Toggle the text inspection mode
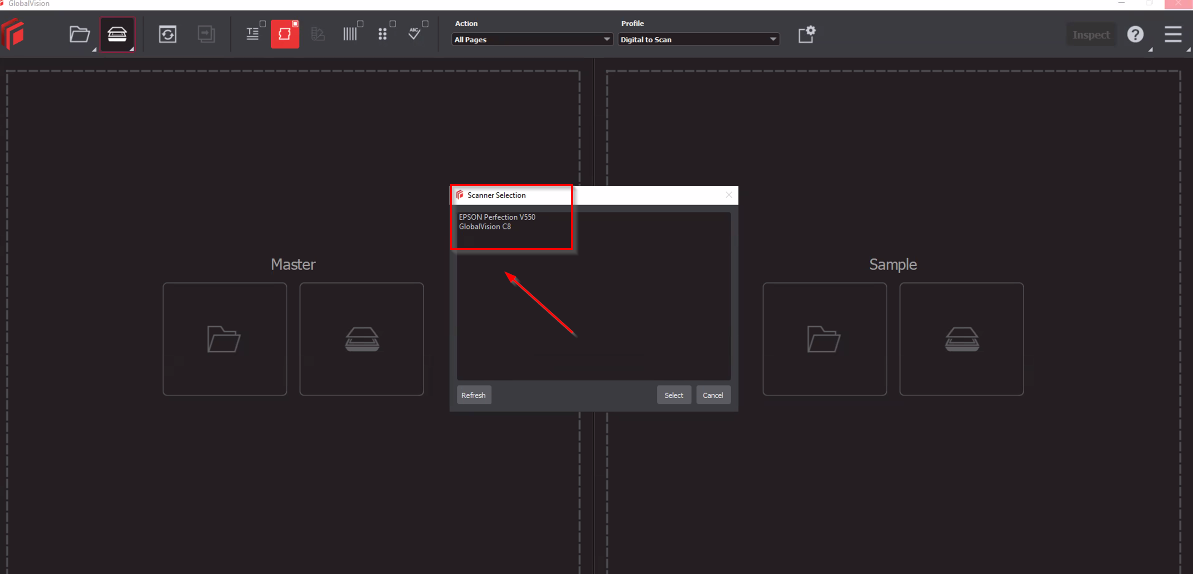The image size is (1193, 574). click(x=253, y=35)
